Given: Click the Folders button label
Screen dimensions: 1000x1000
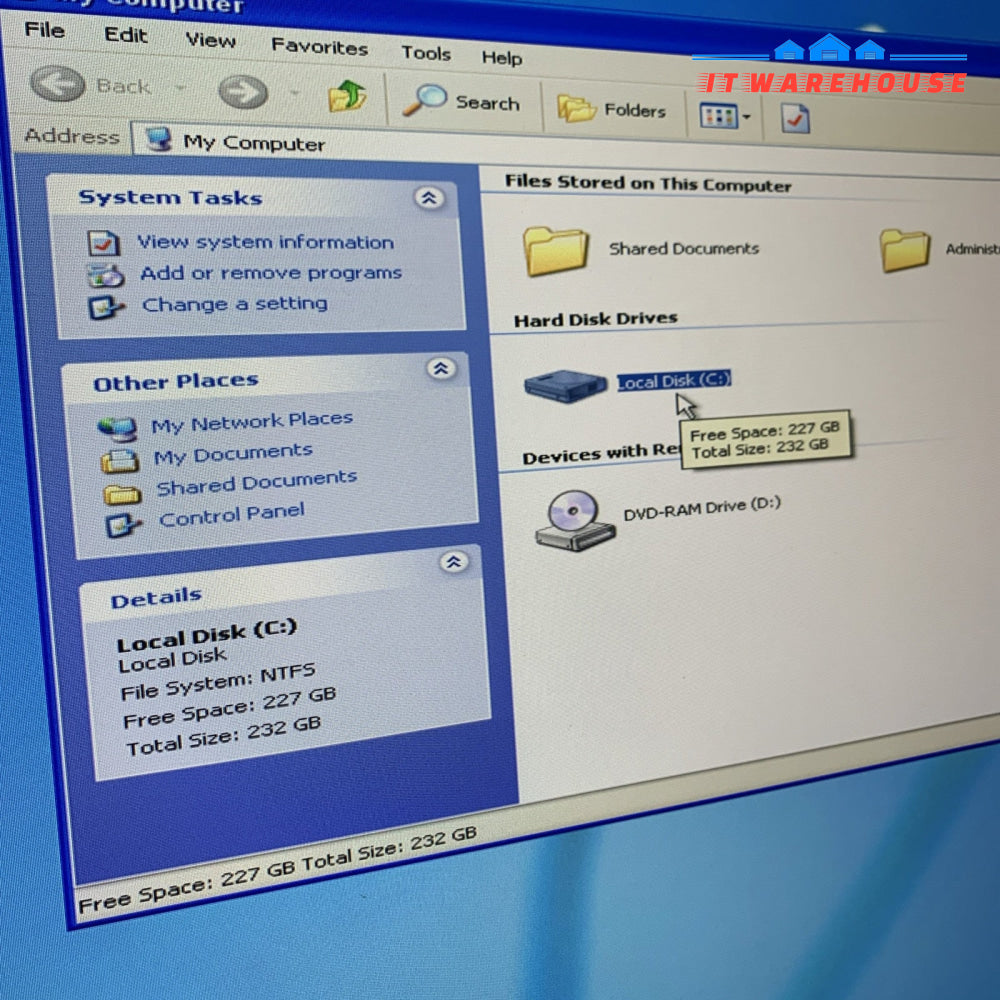Looking at the screenshot, I should (635, 110).
